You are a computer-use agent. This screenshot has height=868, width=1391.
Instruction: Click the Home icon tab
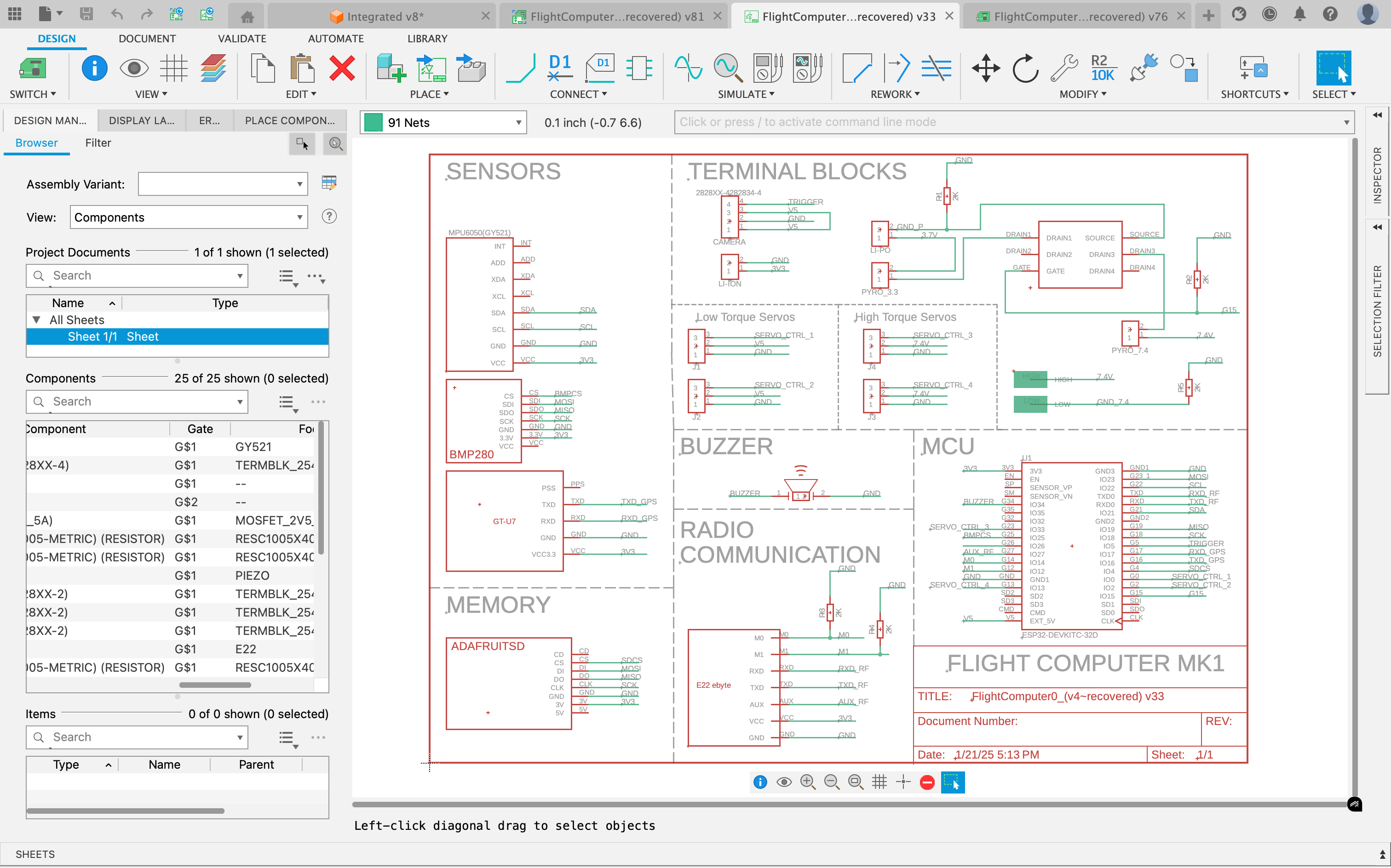(247, 17)
